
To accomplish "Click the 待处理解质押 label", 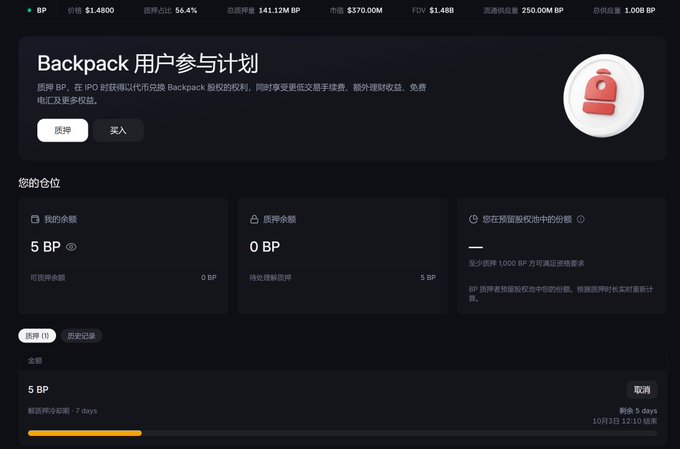I will pyautogui.click(x=270, y=278).
